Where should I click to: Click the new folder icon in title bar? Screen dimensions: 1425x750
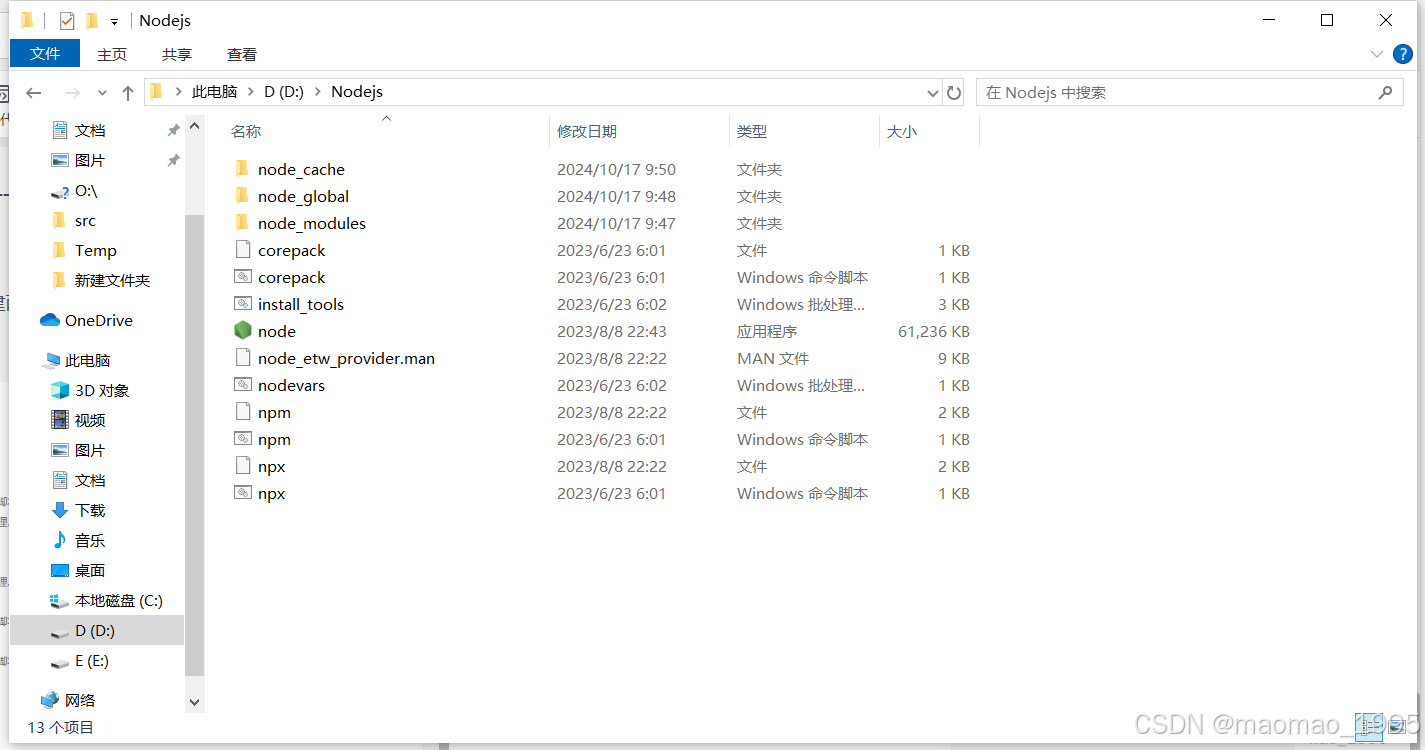coord(92,20)
